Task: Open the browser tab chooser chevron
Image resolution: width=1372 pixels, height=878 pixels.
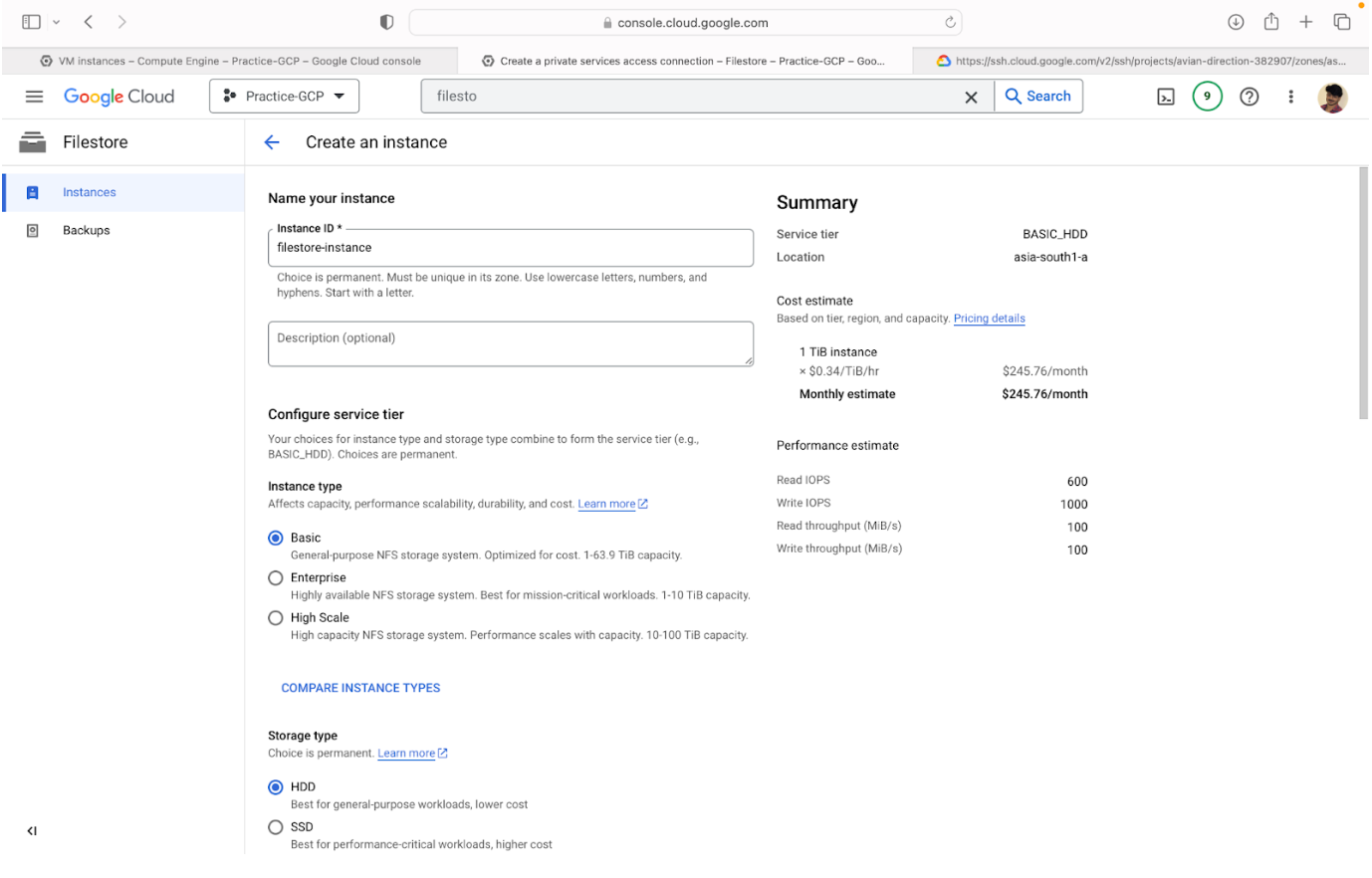Action: click(55, 21)
